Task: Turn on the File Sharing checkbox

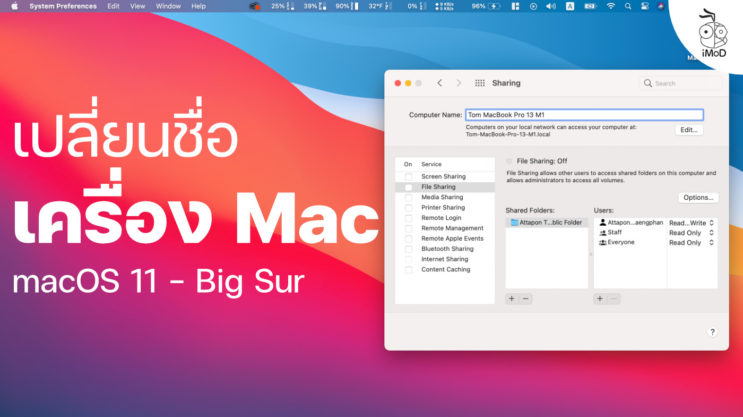Action: (408, 187)
